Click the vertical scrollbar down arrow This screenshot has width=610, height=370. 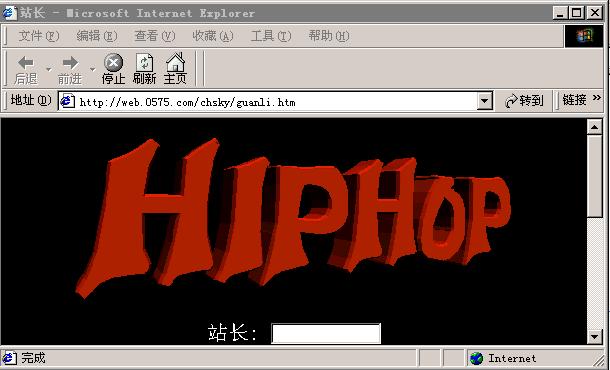coord(594,336)
